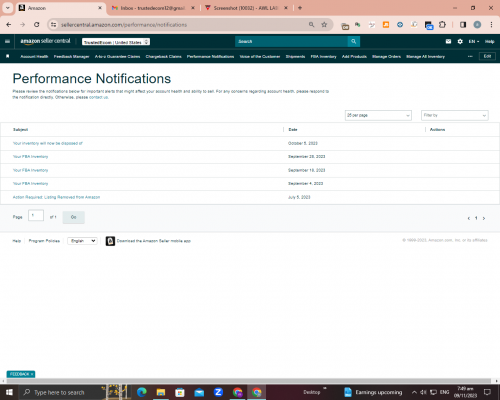The width and height of the screenshot is (500, 400).
Task: Click the search magnifier button in Seller Central
Action: [354, 41]
